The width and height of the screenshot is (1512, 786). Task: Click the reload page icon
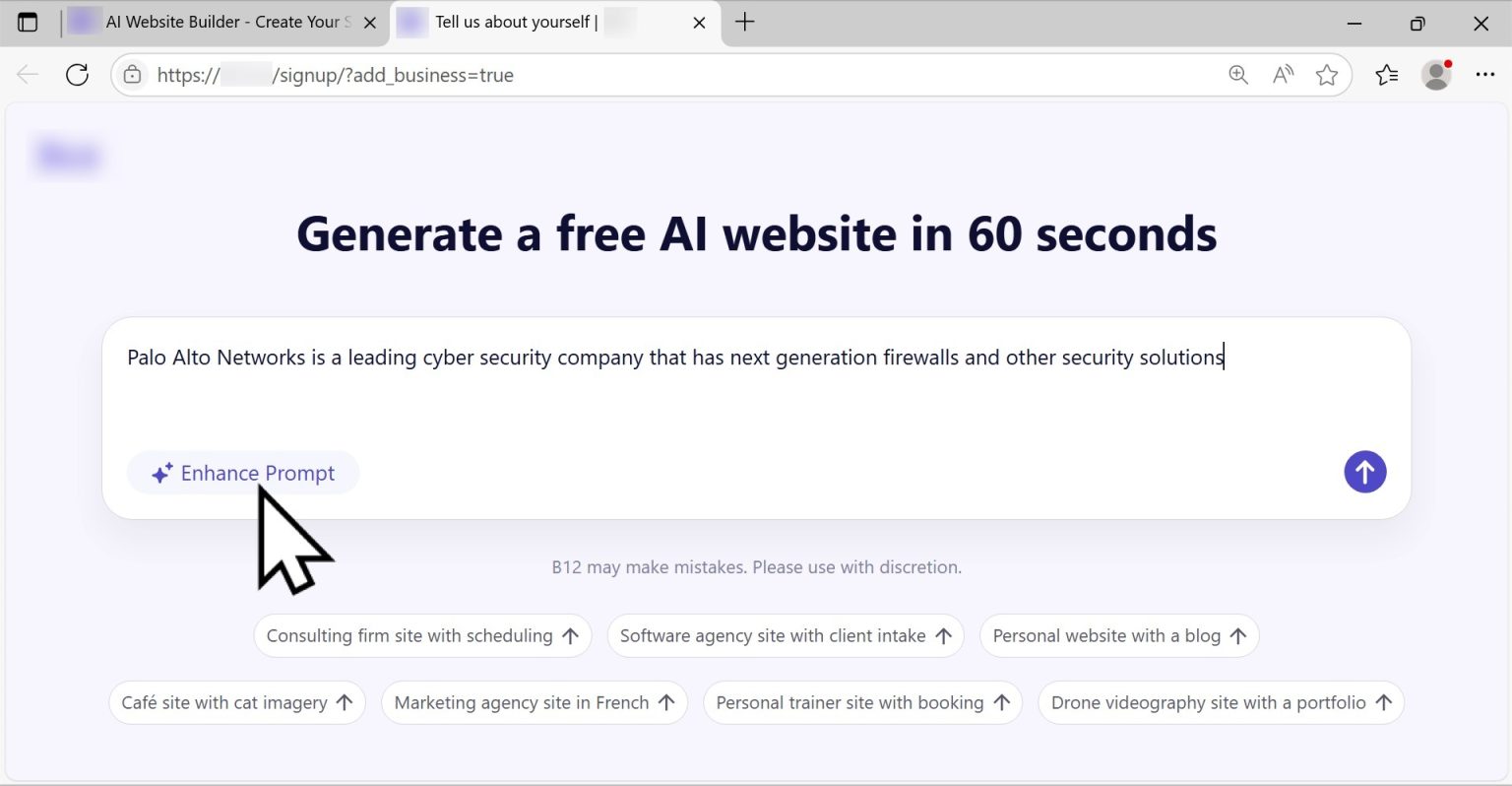(x=77, y=74)
